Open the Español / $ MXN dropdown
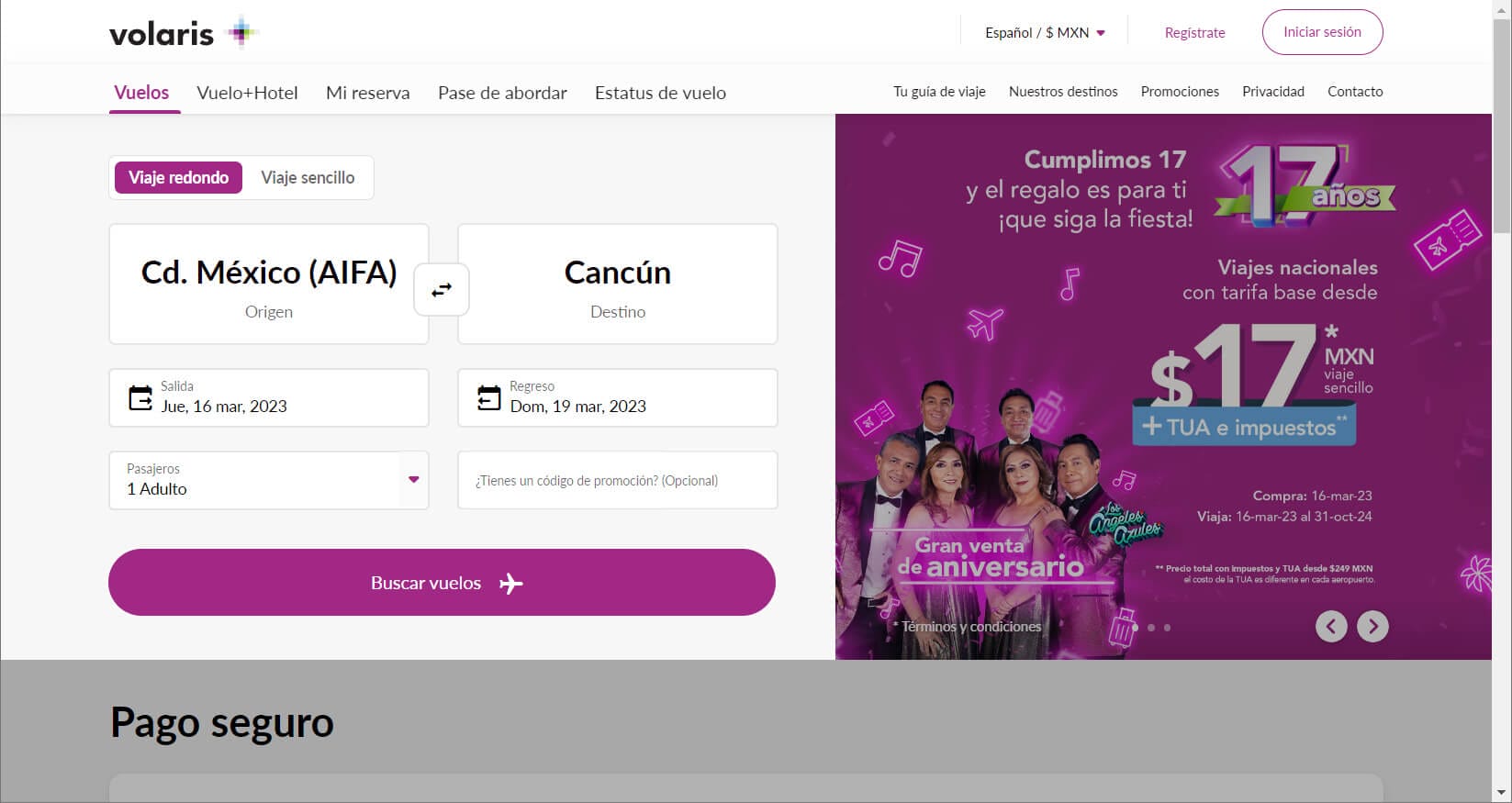Viewport: 1512px width, 803px height. click(x=1044, y=33)
